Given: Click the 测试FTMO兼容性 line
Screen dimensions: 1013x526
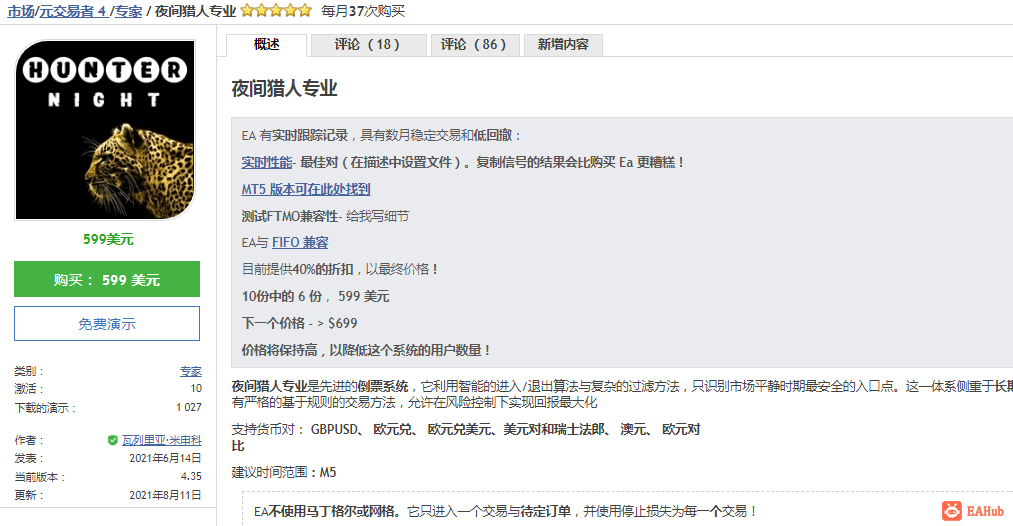Looking at the screenshot, I should [x=325, y=216].
